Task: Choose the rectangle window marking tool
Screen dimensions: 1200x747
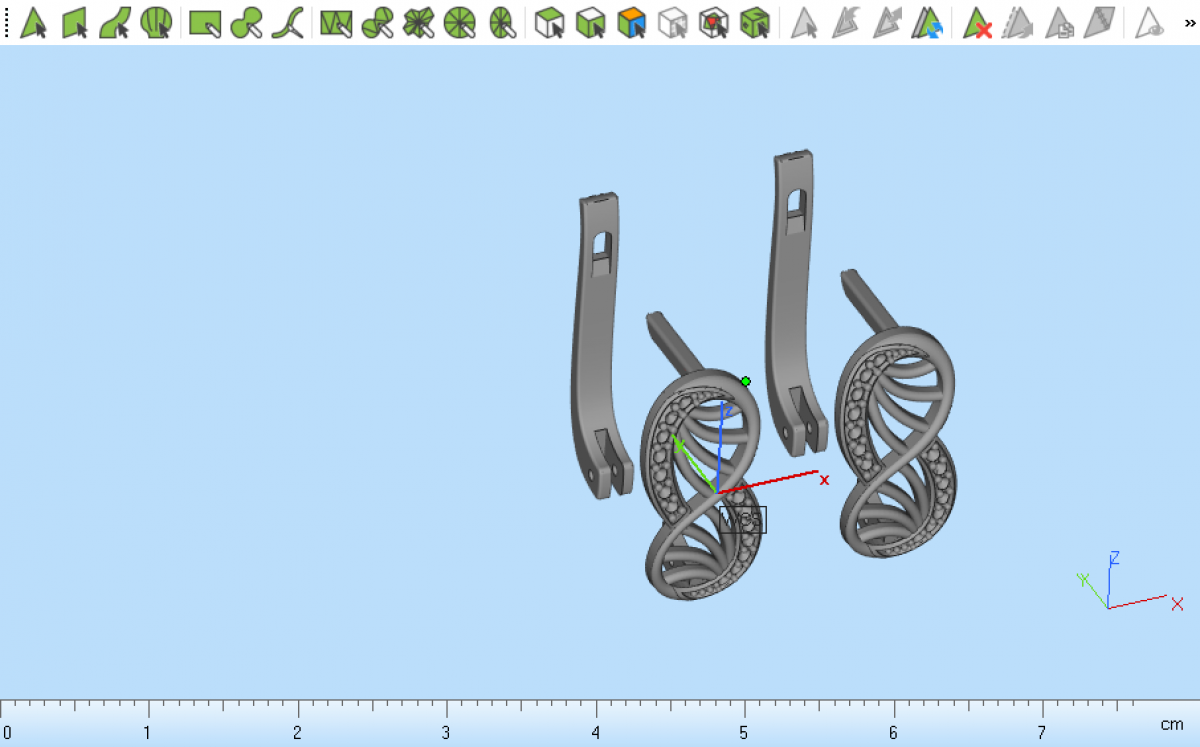Action: click(x=205, y=22)
